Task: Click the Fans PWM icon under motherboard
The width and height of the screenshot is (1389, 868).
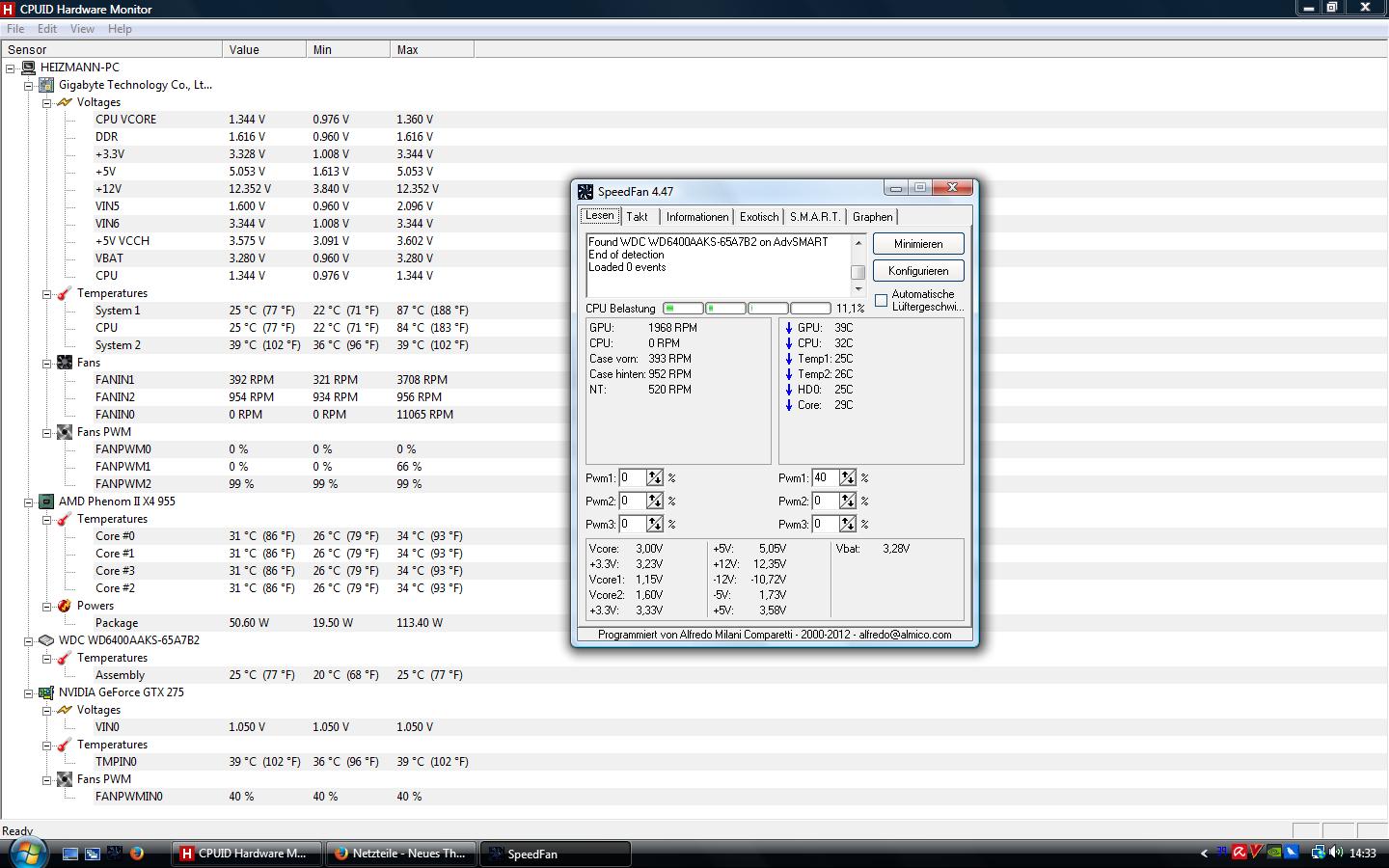Action: [65, 432]
